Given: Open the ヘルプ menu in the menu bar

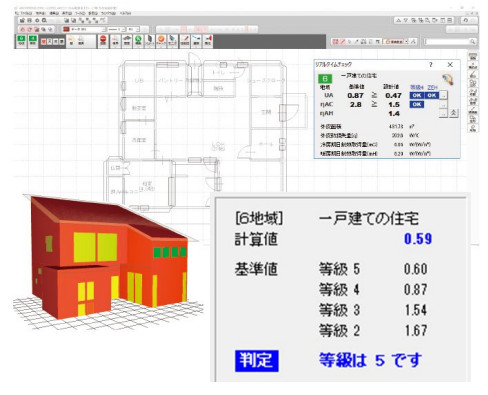Looking at the screenshot, I should (x=125, y=14).
